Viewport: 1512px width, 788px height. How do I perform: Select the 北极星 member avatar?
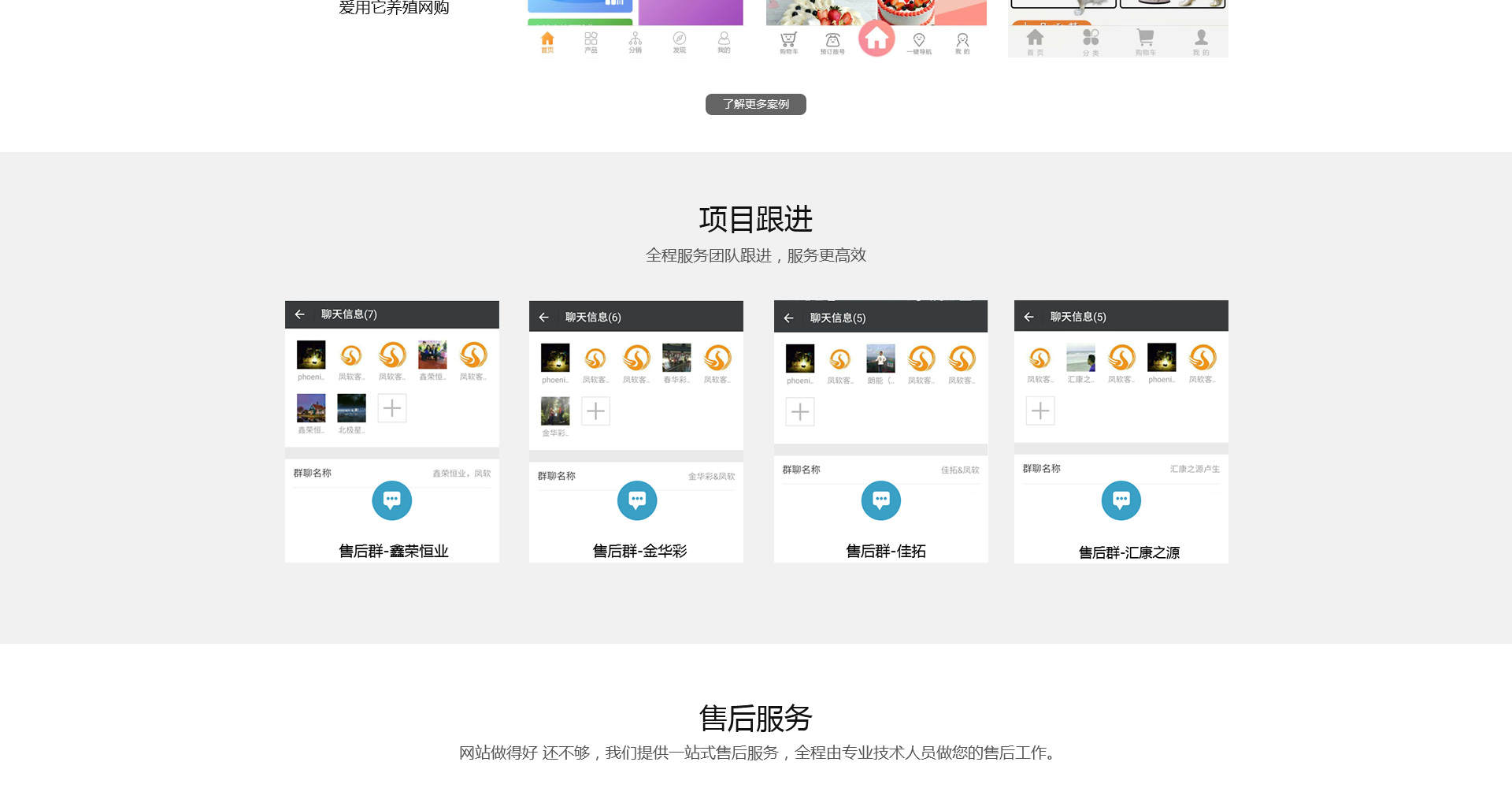click(351, 408)
